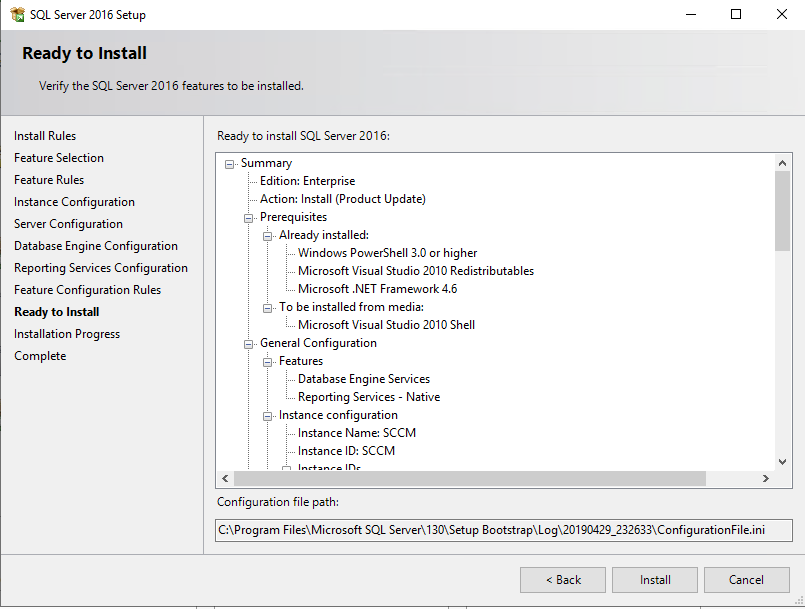Select Installation Progress step
The width and height of the screenshot is (805, 609).
67,334
